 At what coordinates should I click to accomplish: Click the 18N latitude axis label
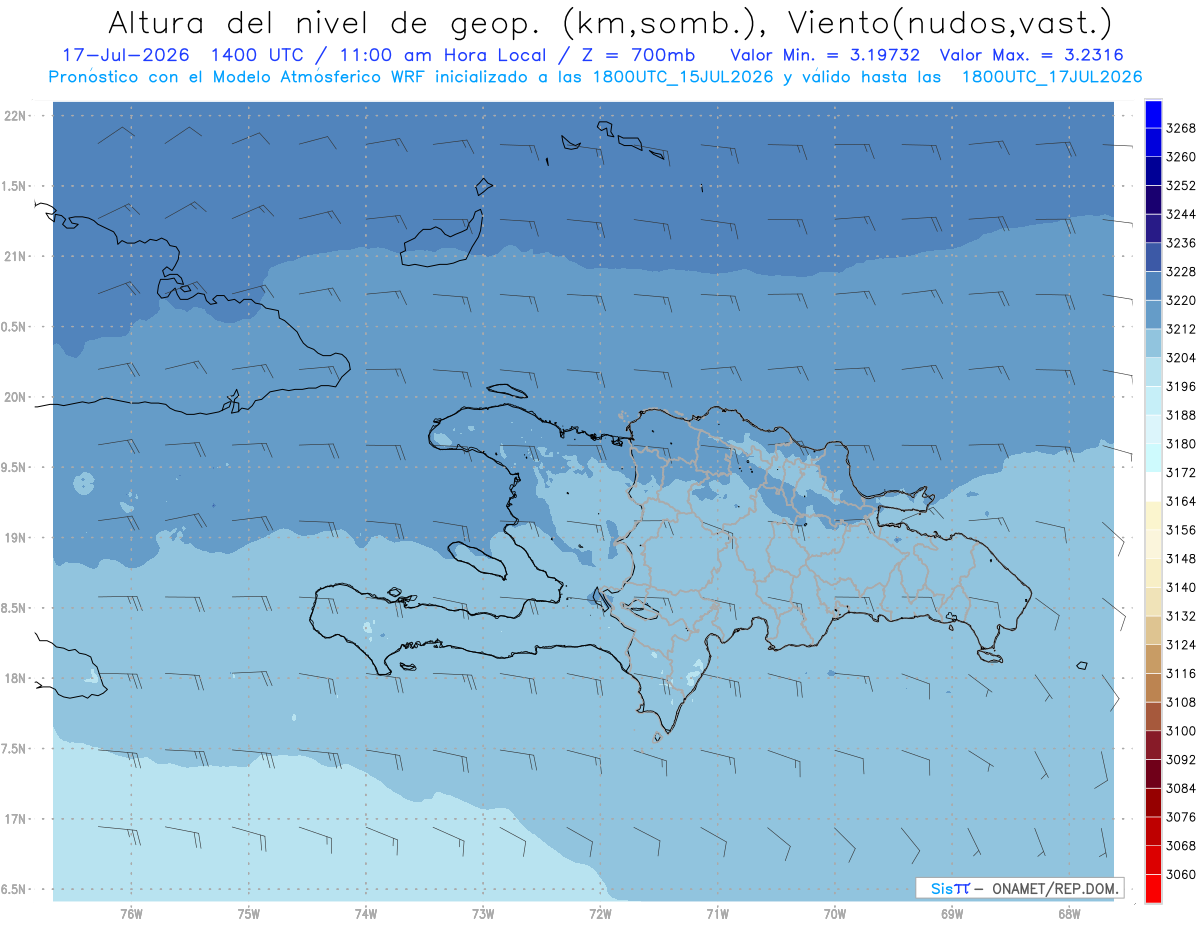pyautogui.click(x=16, y=679)
